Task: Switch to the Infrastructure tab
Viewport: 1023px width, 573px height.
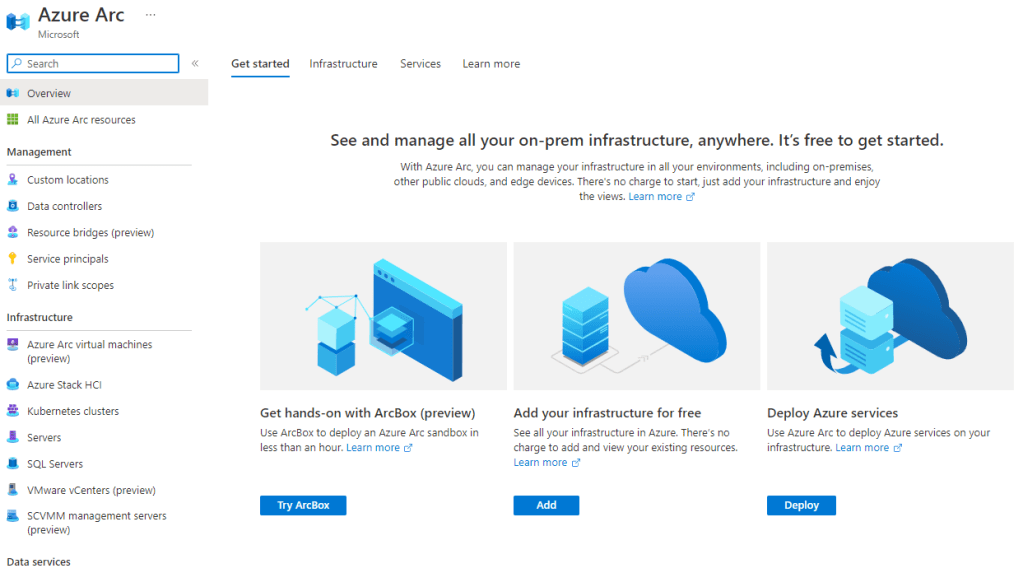Action: pyautogui.click(x=343, y=64)
